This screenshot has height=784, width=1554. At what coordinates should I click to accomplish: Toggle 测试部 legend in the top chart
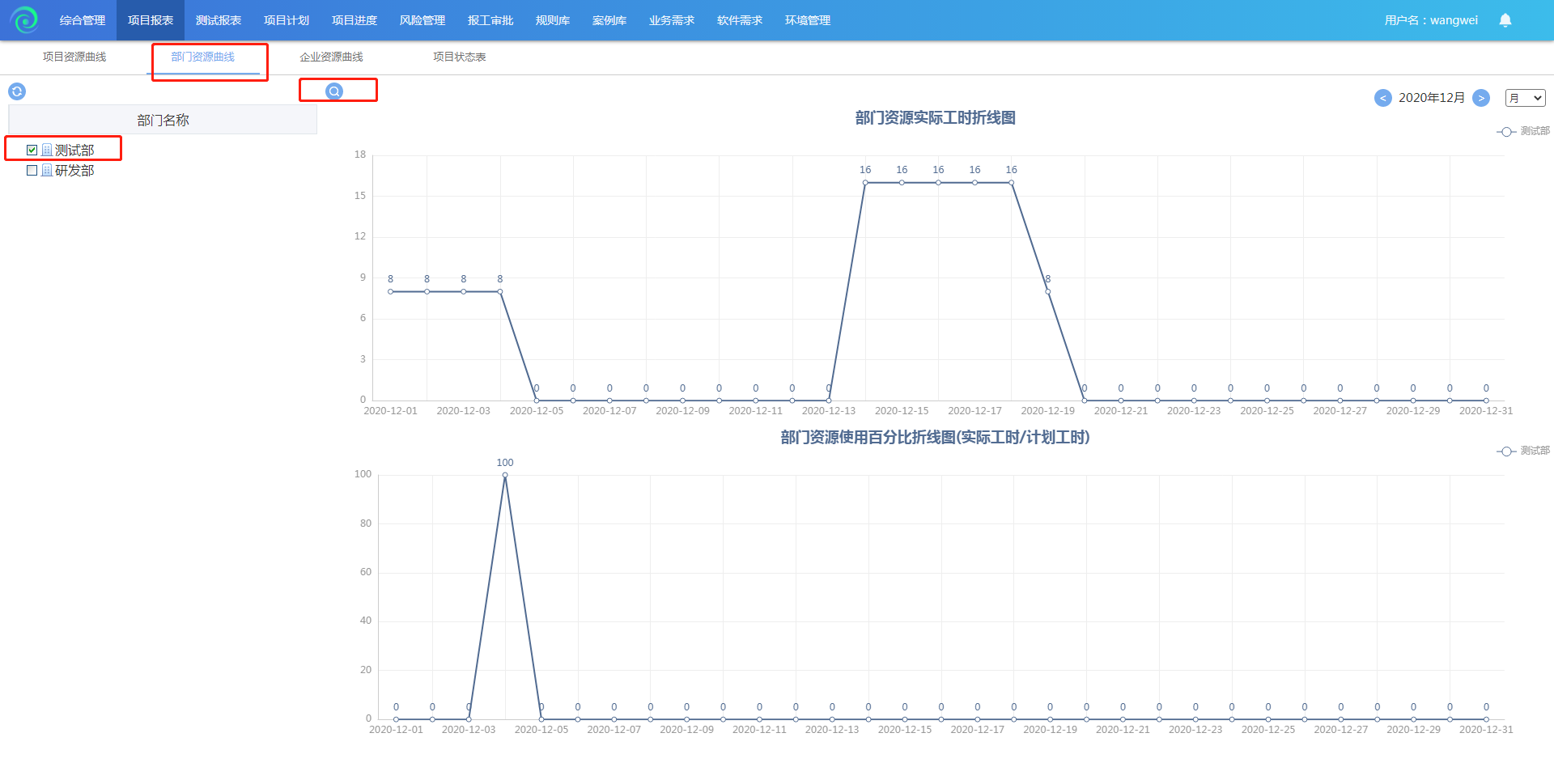tap(1523, 131)
